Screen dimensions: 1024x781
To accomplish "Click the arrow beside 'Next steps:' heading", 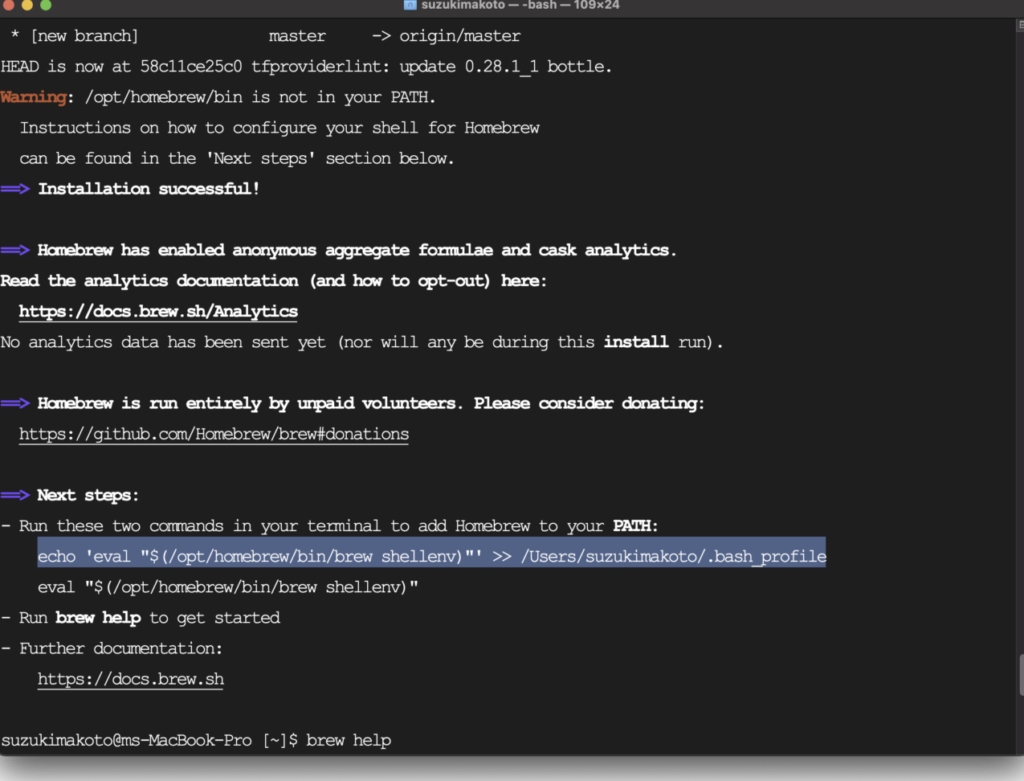I will click(15, 495).
